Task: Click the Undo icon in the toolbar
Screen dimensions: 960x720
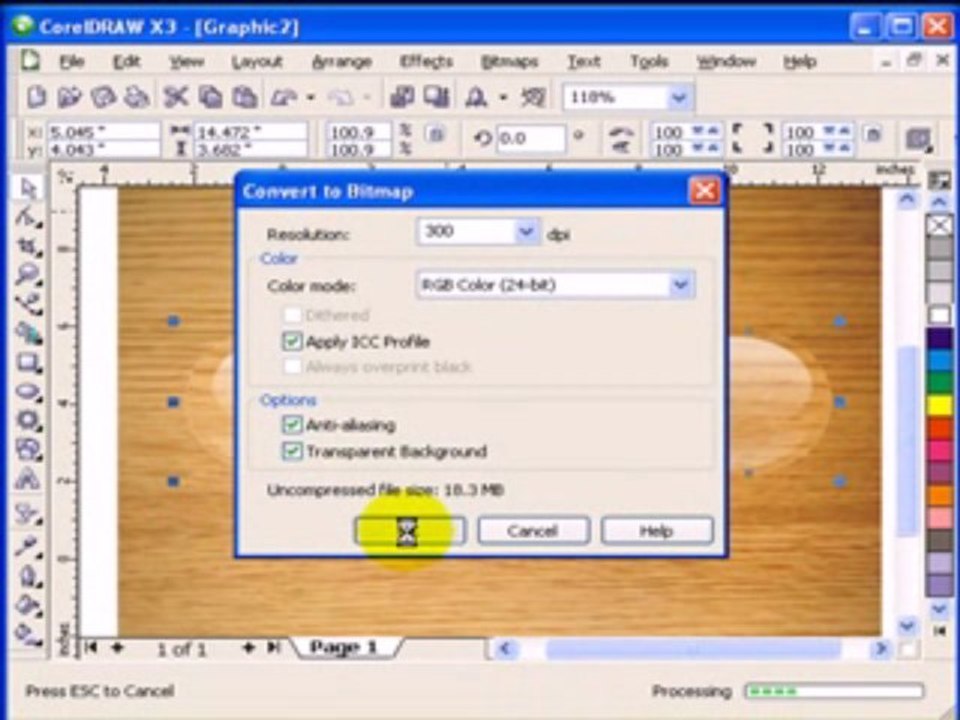Action: pos(283,97)
